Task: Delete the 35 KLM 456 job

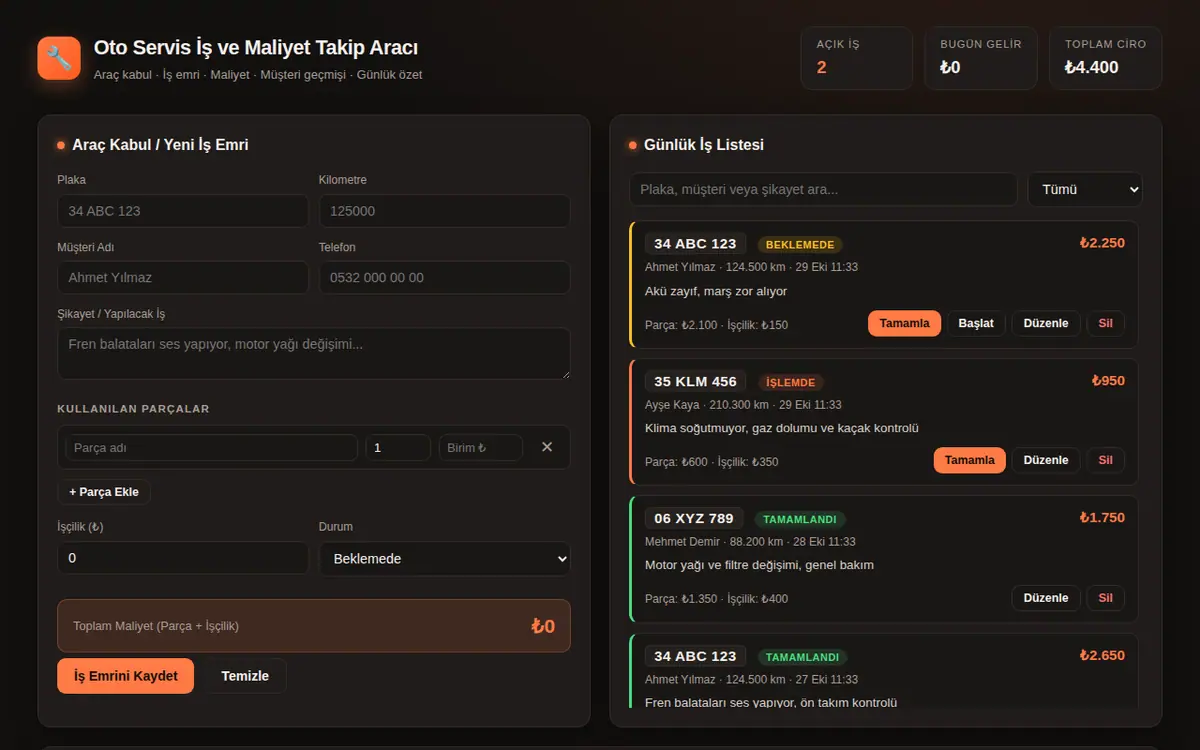Action: [1105, 460]
